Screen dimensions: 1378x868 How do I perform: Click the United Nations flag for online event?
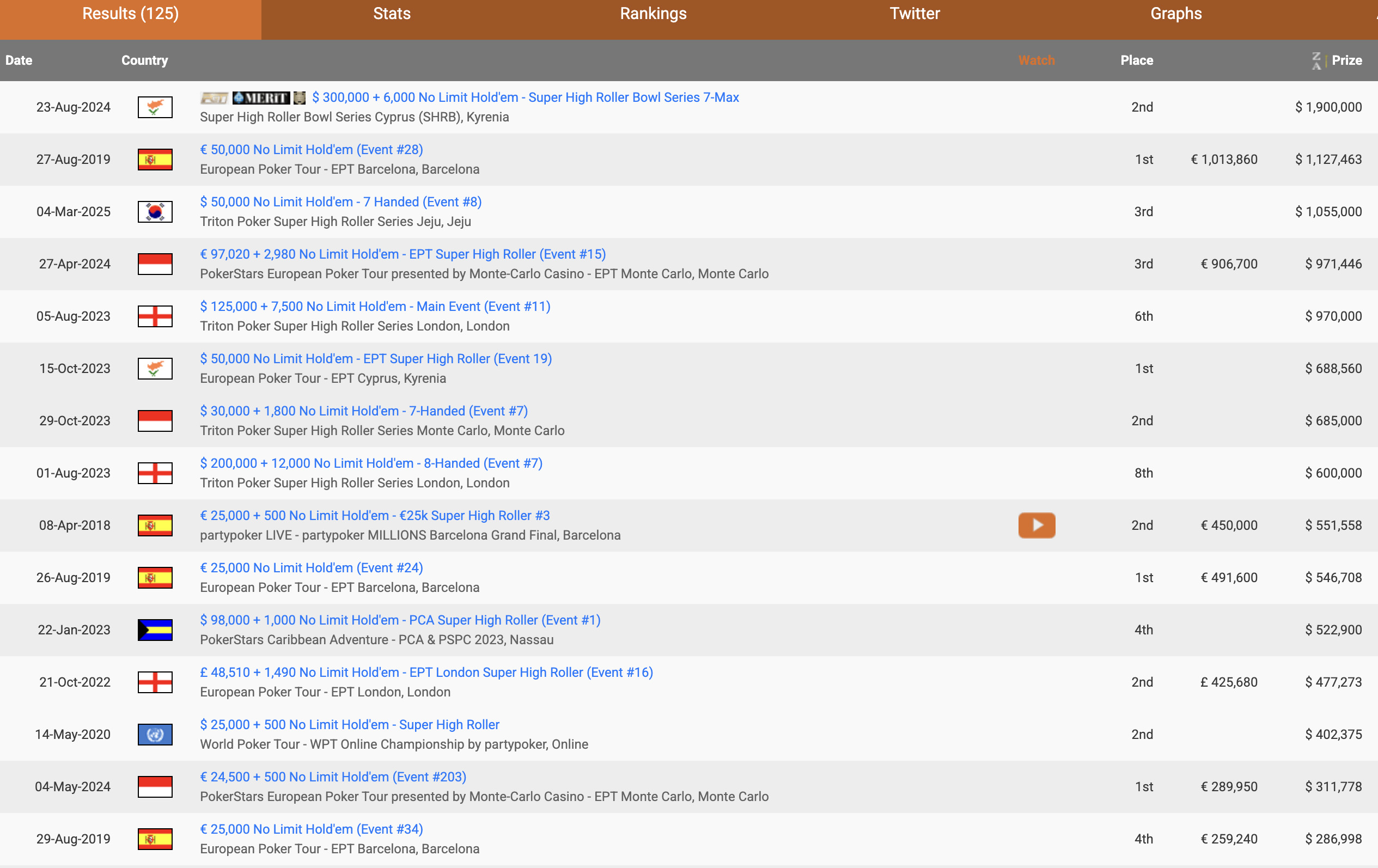(x=155, y=734)
